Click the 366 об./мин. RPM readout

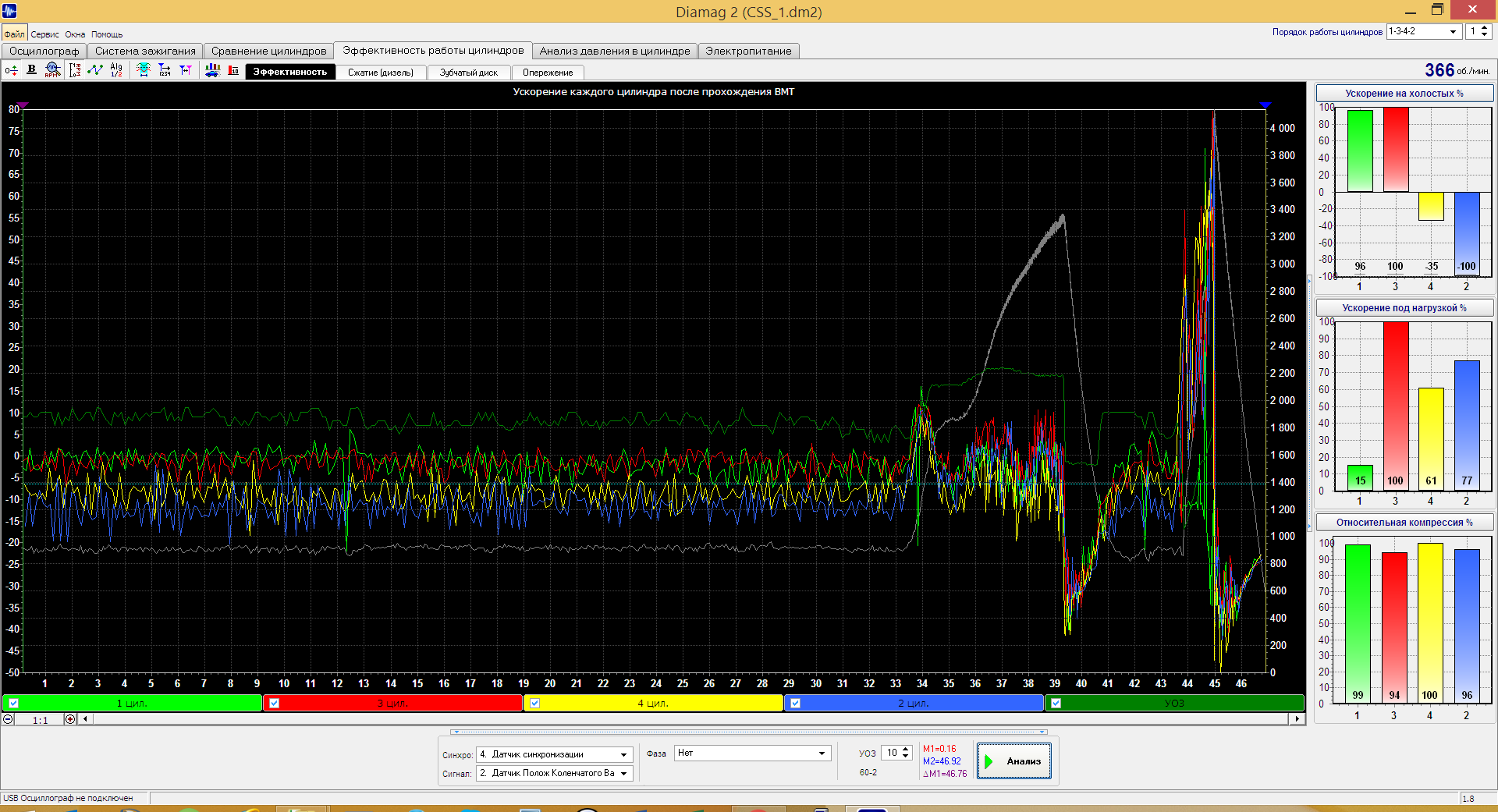[1457, 70]
